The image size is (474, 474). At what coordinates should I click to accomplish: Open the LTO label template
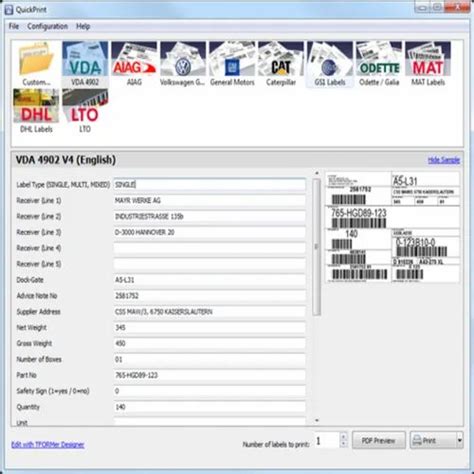tap(85, 111)
